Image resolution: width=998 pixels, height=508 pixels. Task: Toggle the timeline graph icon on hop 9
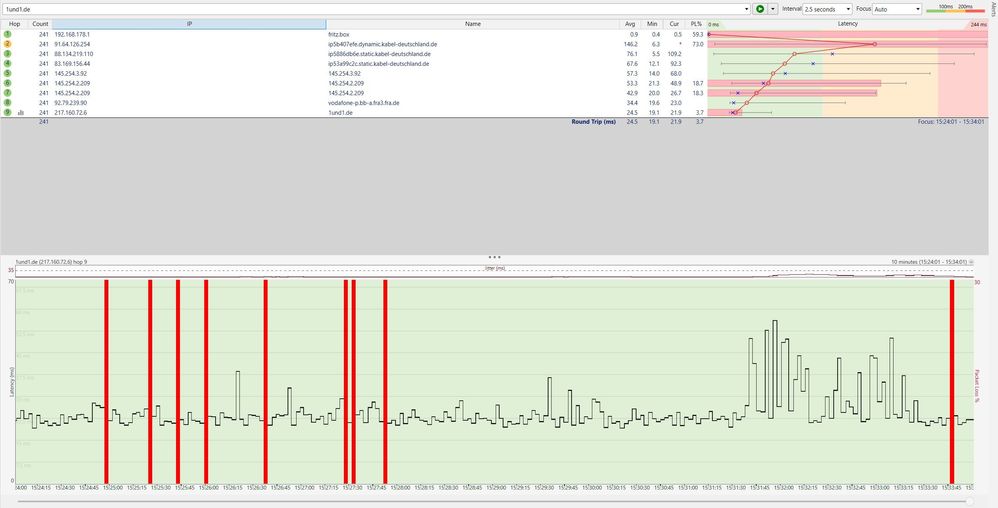pos(21,112)
